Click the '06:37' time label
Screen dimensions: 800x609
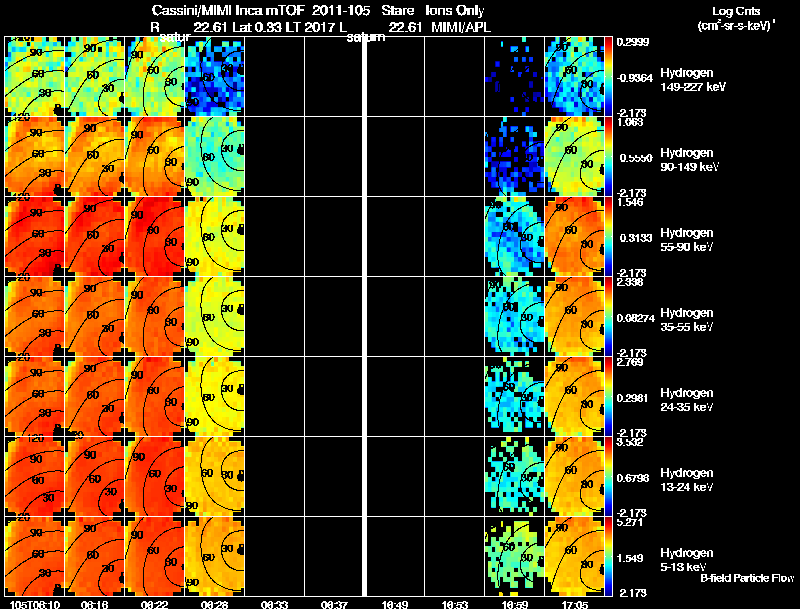tap(334, 605)
